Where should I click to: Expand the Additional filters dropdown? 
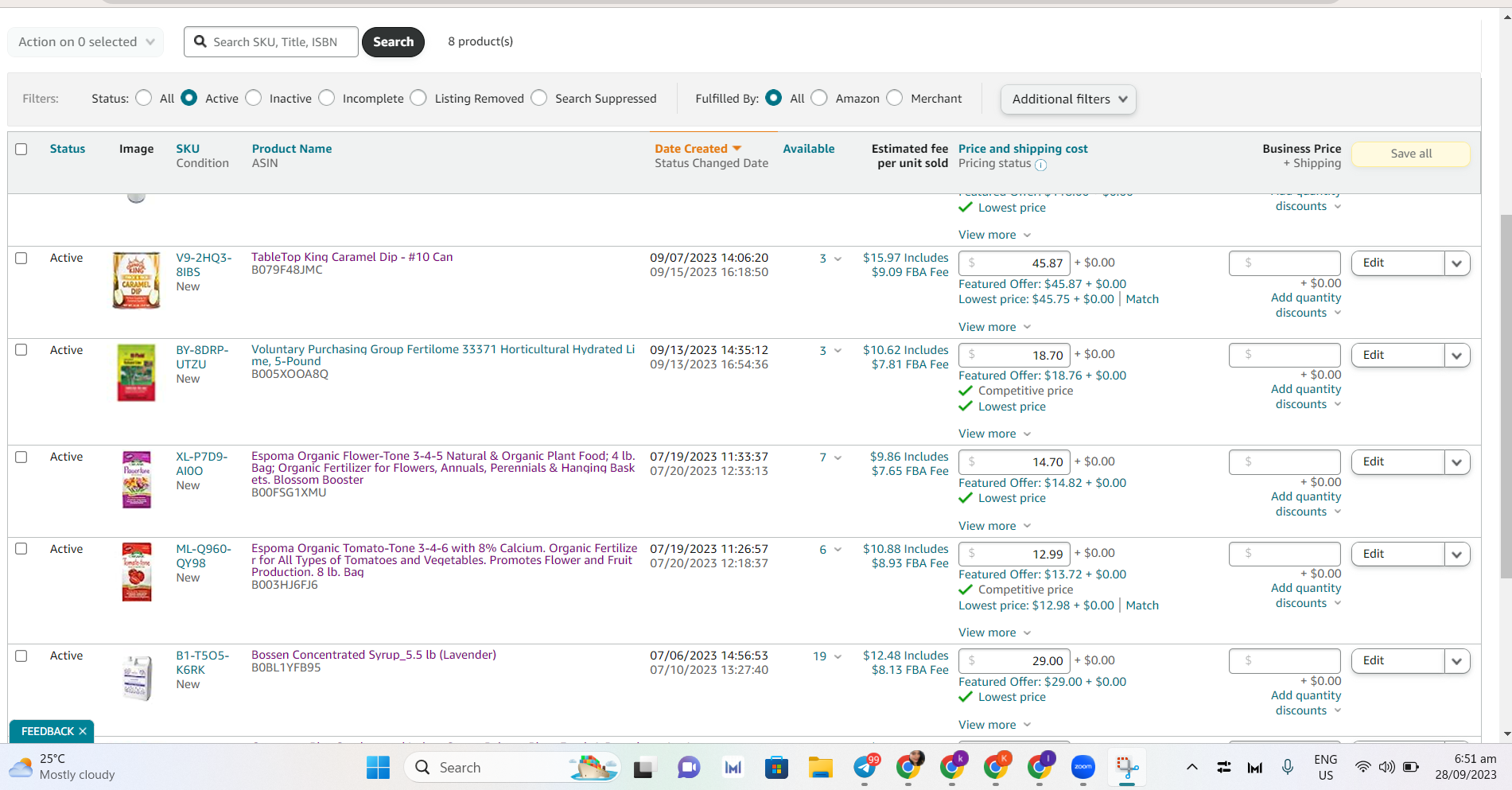[1068, 99]
